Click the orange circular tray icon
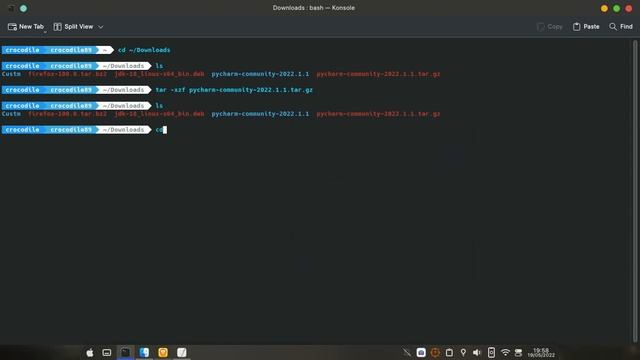 click(x=435, y=352)
